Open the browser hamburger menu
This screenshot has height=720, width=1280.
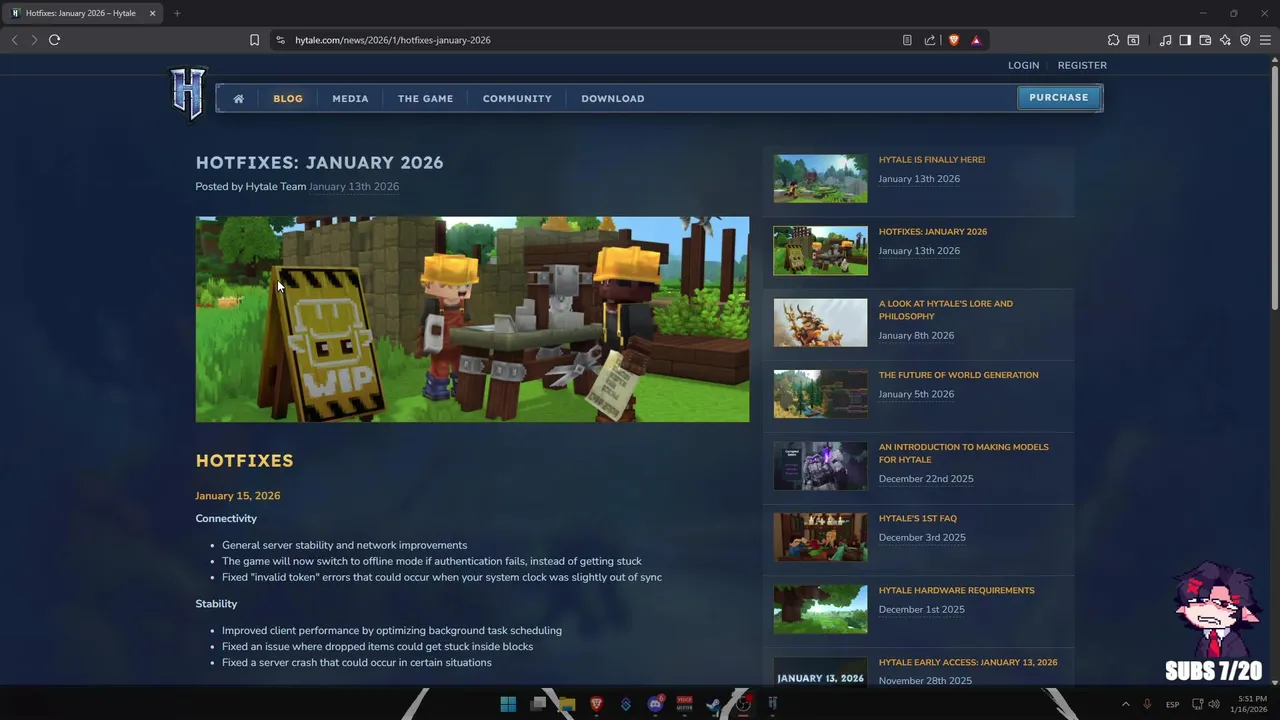(x=1265, y=40)
